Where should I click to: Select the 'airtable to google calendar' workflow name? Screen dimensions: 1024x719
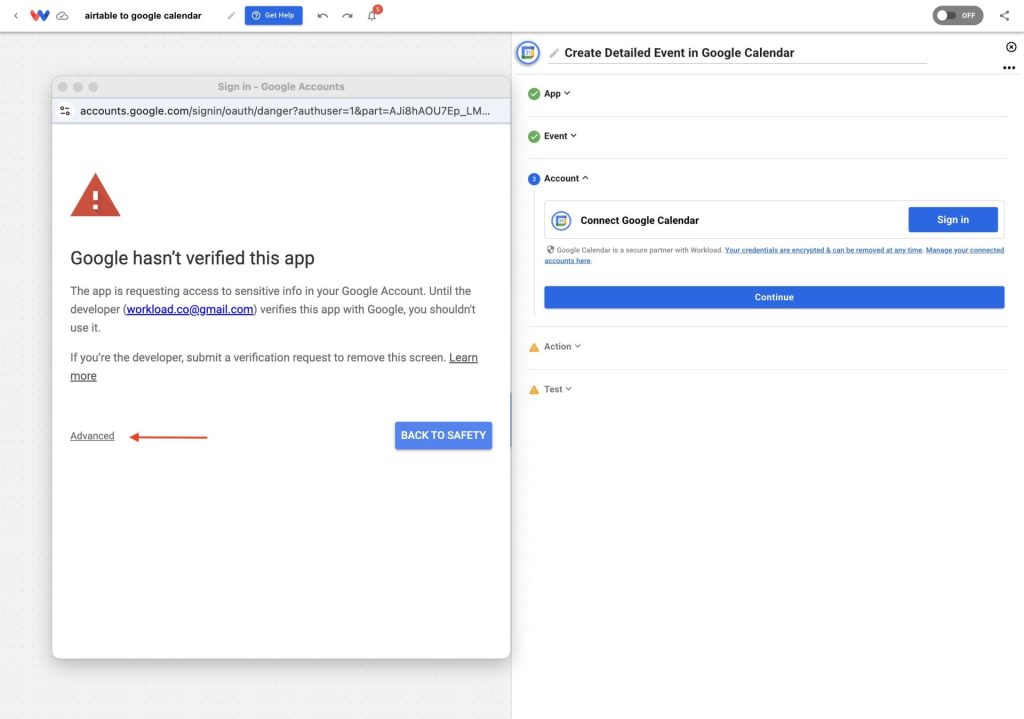(x=143, y=16)
